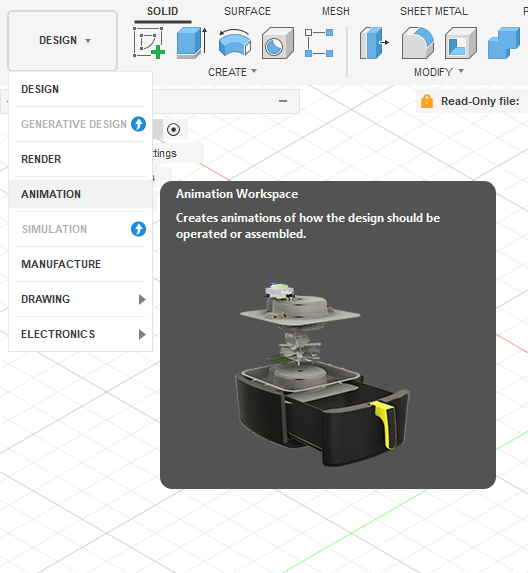This screenshot has height=573, width=528.
Task: Click the Fillet tool icon
Action: tap(418, 43)
